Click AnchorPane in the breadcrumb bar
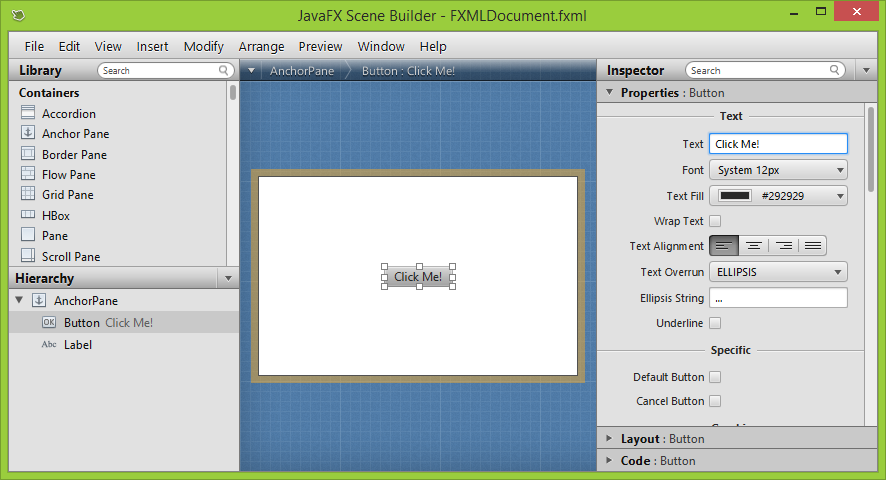The image size is (886, 480). tap(302, 71)
